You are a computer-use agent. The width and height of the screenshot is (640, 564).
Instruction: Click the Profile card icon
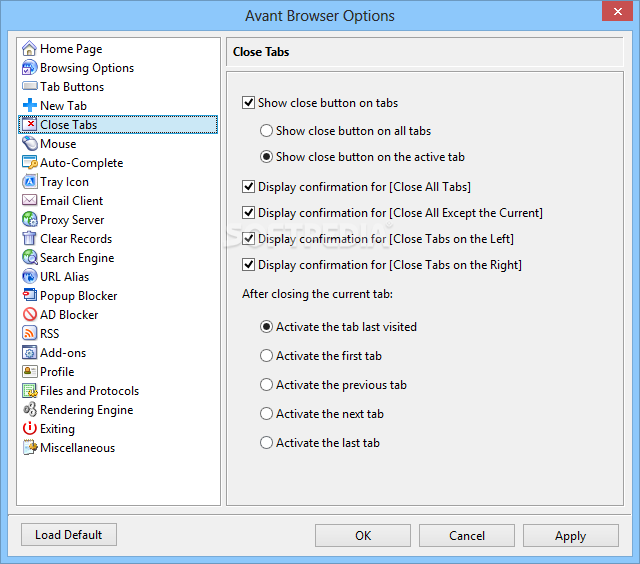click(x=29, y=371)
